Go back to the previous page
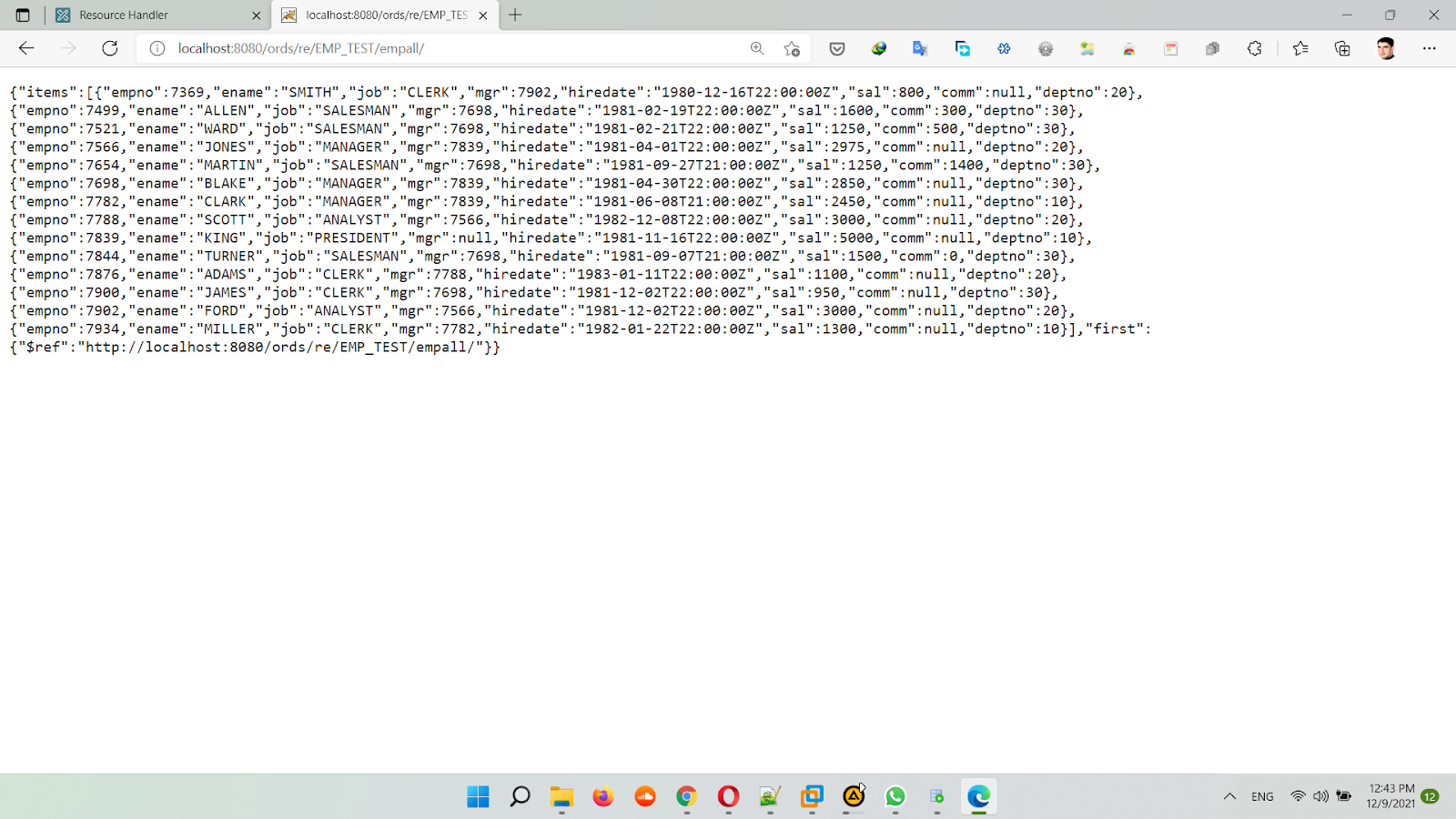 point(26,48)
